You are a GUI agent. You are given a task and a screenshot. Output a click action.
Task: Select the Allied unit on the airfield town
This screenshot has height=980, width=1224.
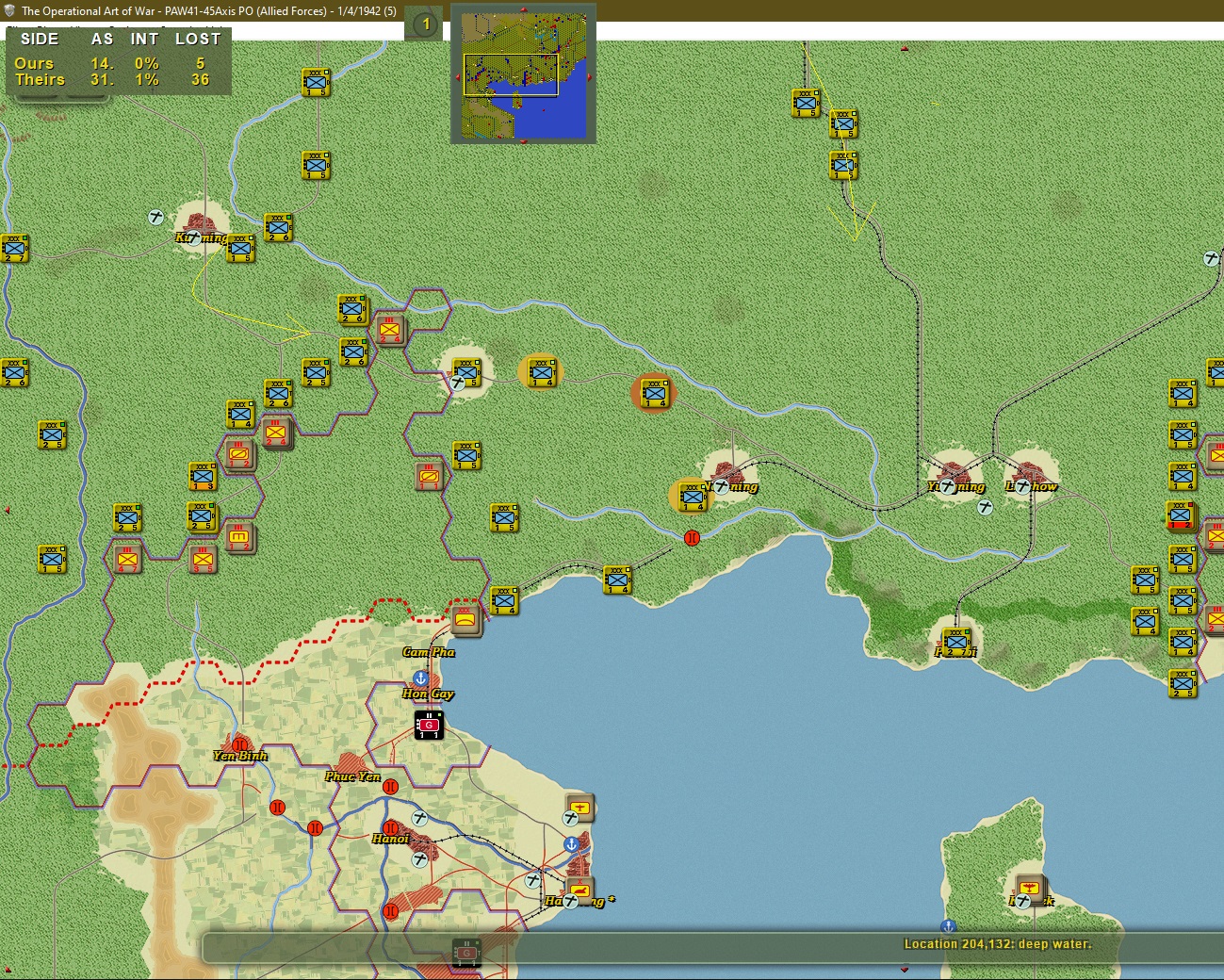click(x=466, y=372)
